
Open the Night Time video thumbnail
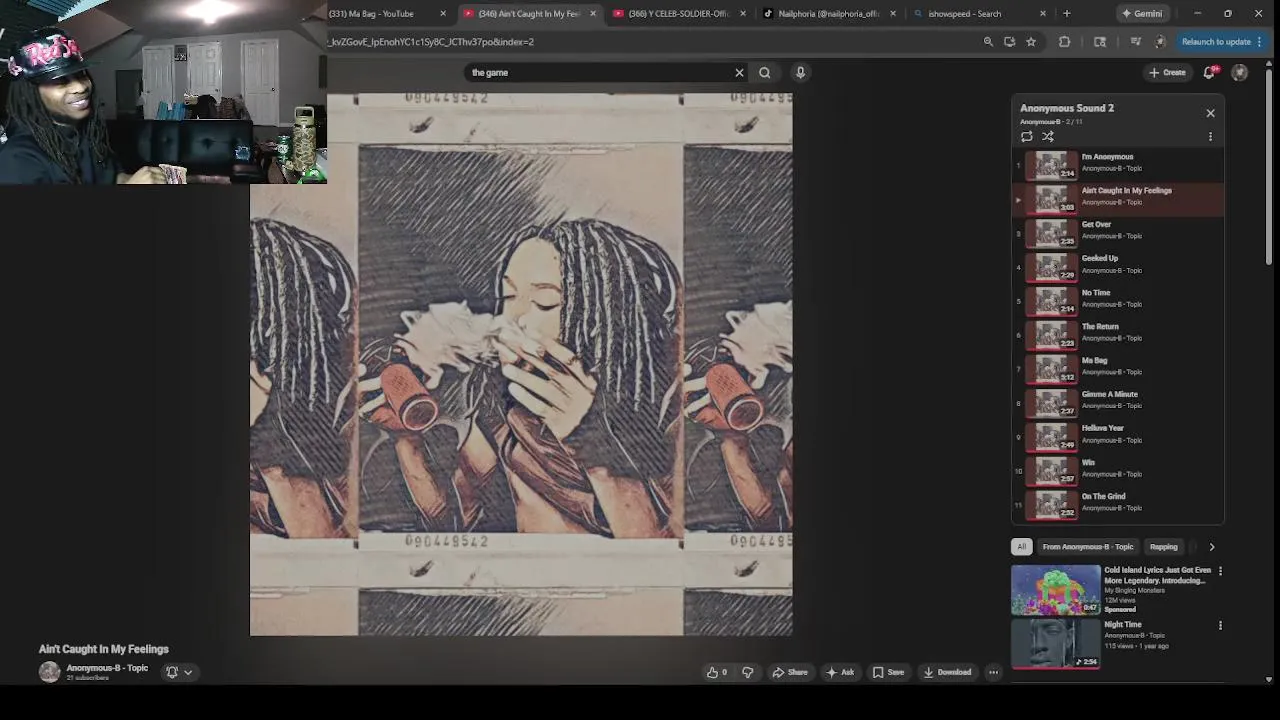(1055, 644)
